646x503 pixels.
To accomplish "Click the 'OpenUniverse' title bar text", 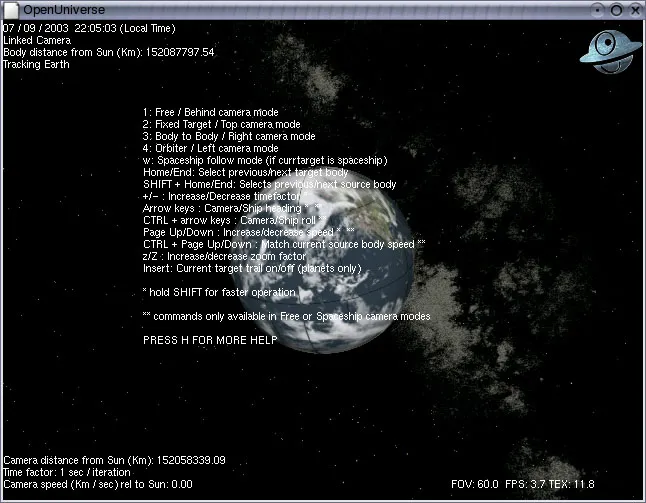I will point(64,10).
